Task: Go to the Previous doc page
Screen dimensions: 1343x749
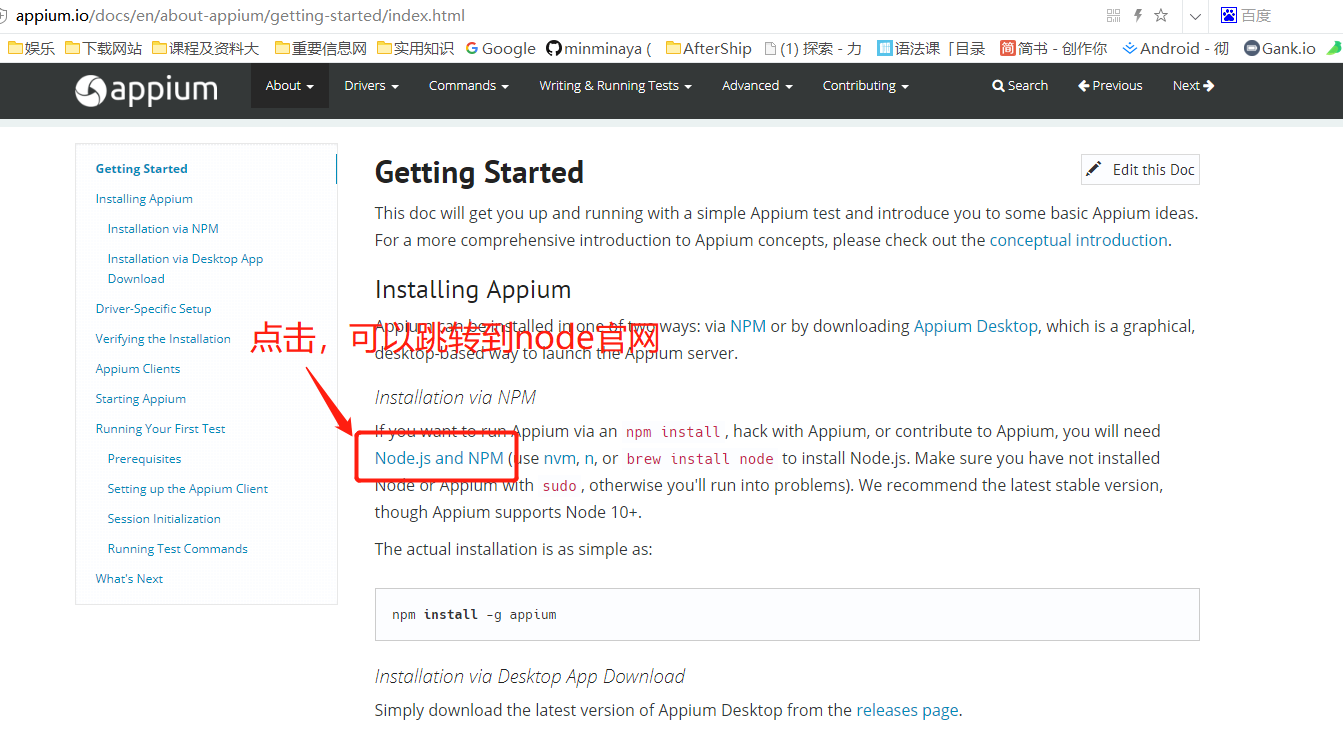Action: 1110,86
